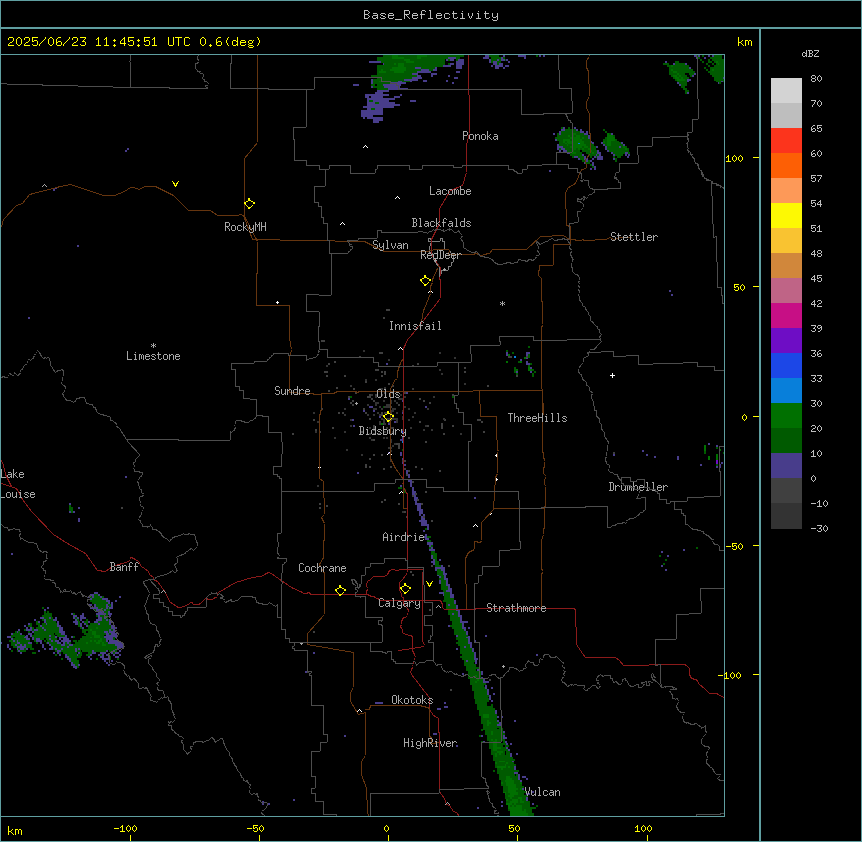Click the RedDeer city label
The image size is (862, 842).
[x=440, y=255]
